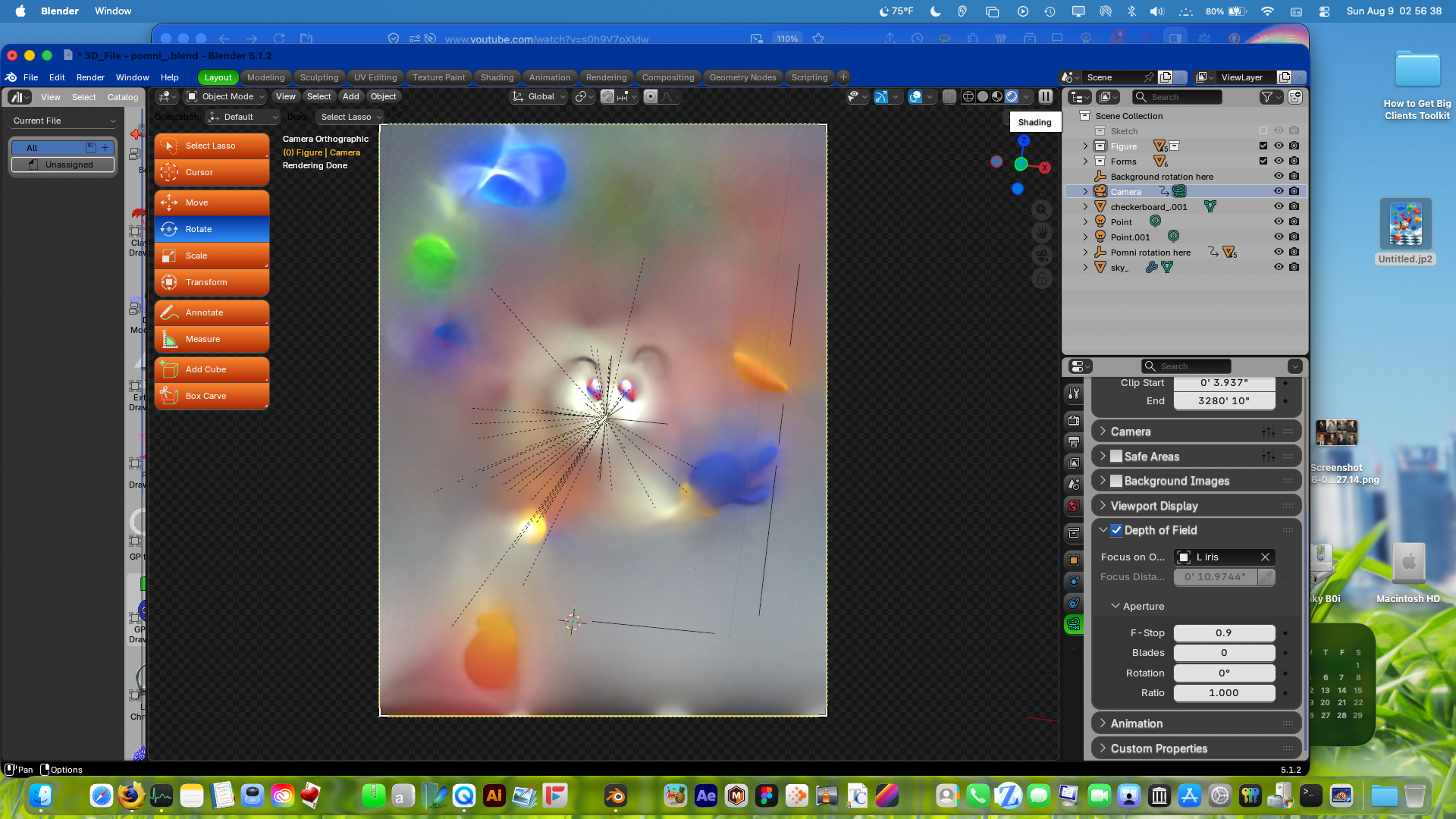Open the Physics properties tab
The height and width of the screenshot is (819, 1456).
tap(1074, 582)
